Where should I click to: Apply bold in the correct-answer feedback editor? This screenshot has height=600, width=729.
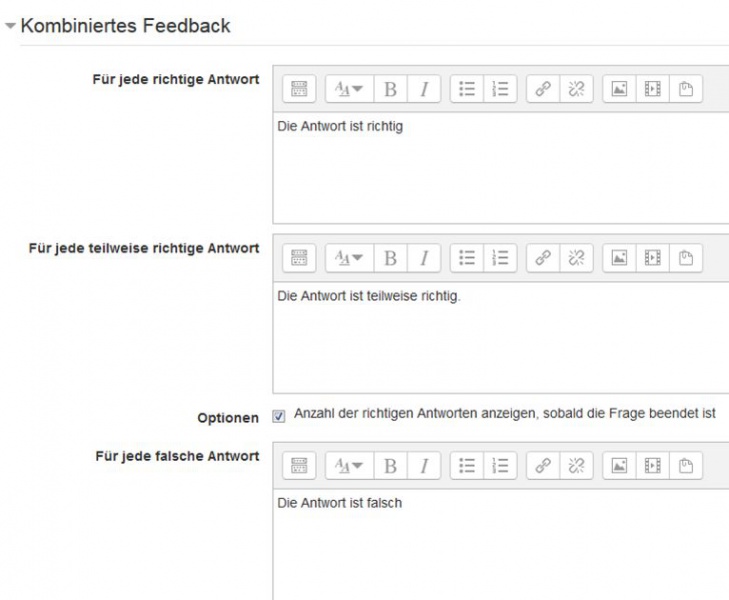pos(390,89)
